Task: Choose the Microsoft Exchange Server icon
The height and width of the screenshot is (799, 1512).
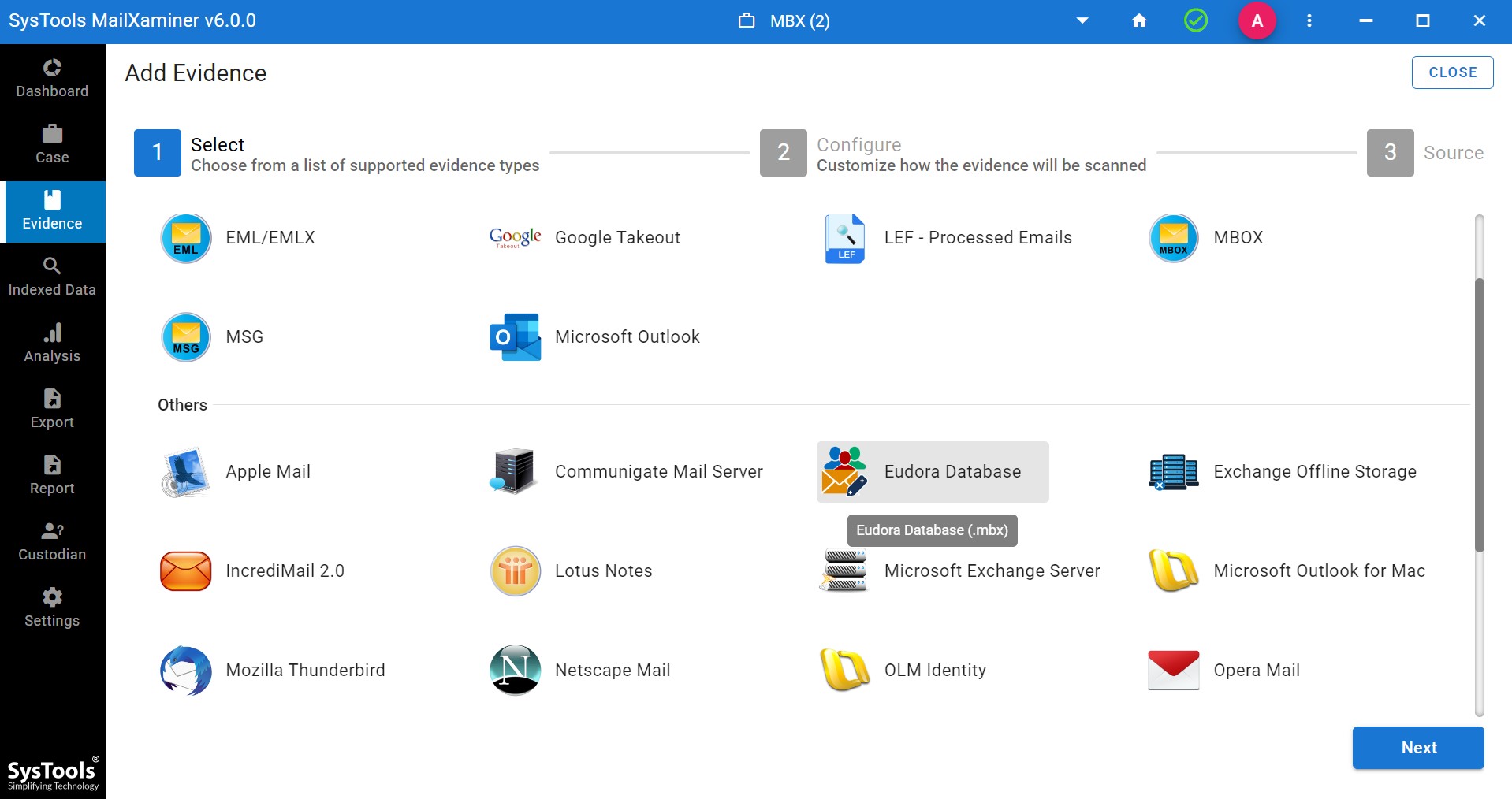Action: coord(844,570)
